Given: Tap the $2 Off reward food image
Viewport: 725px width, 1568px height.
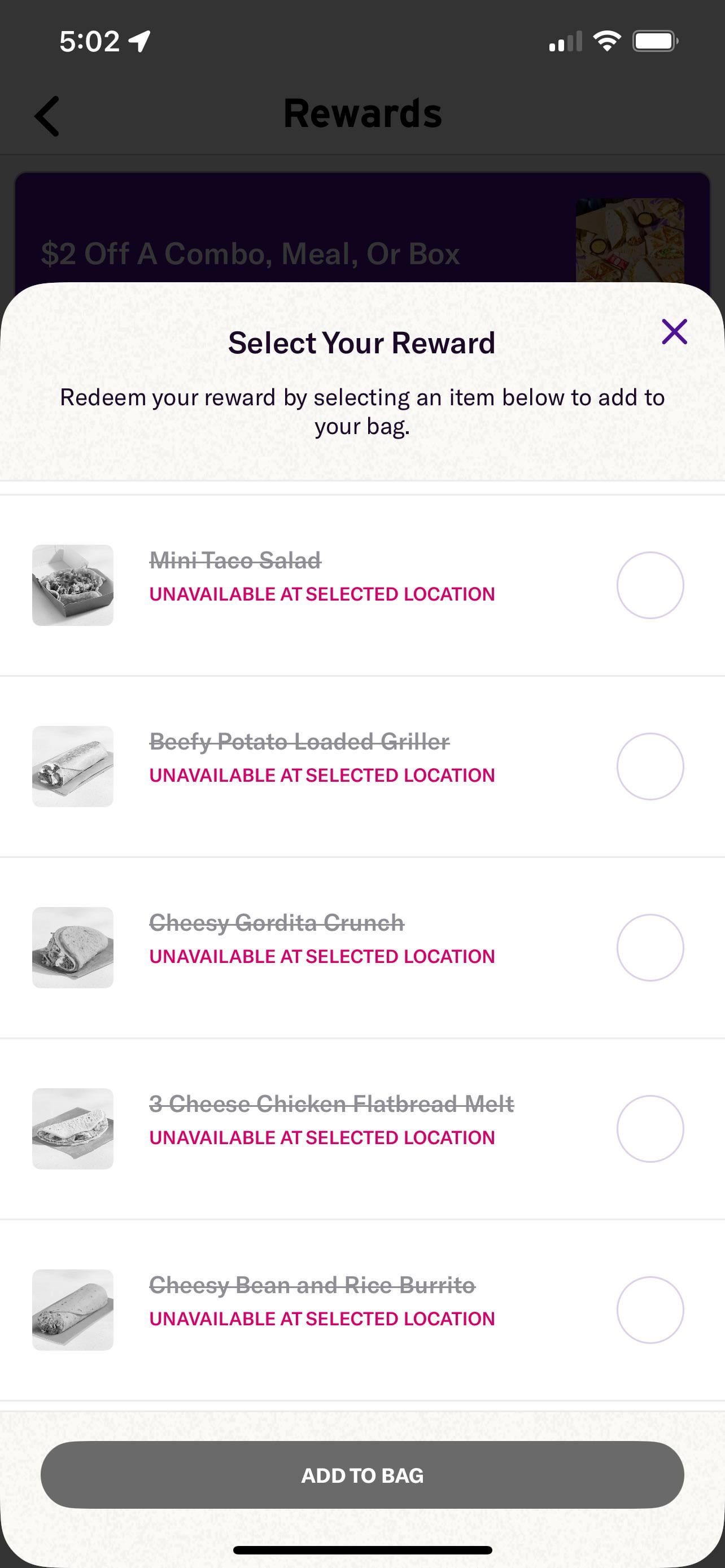Looking at the screenshot, I should [630, 240].
